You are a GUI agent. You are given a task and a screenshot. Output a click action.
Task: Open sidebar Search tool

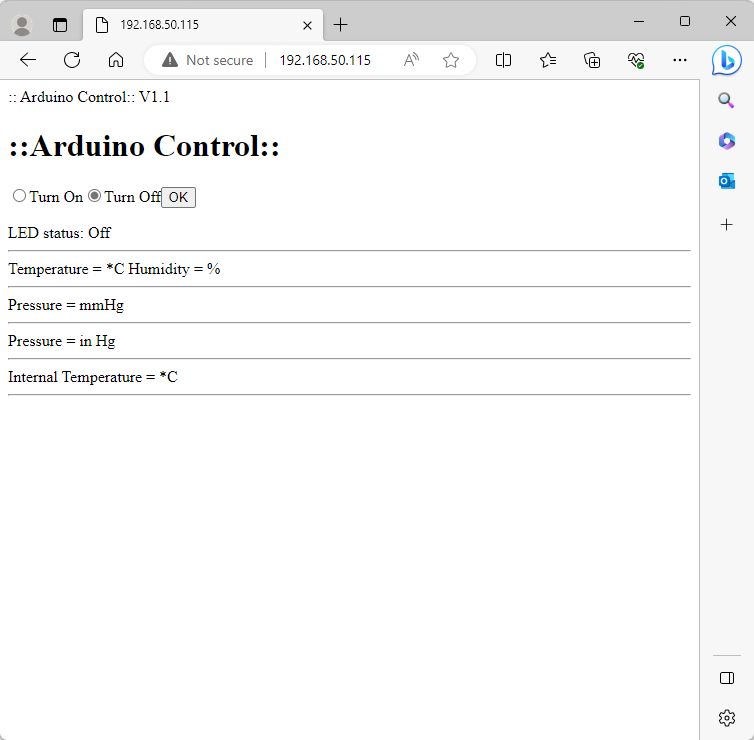tap(726, 100)
